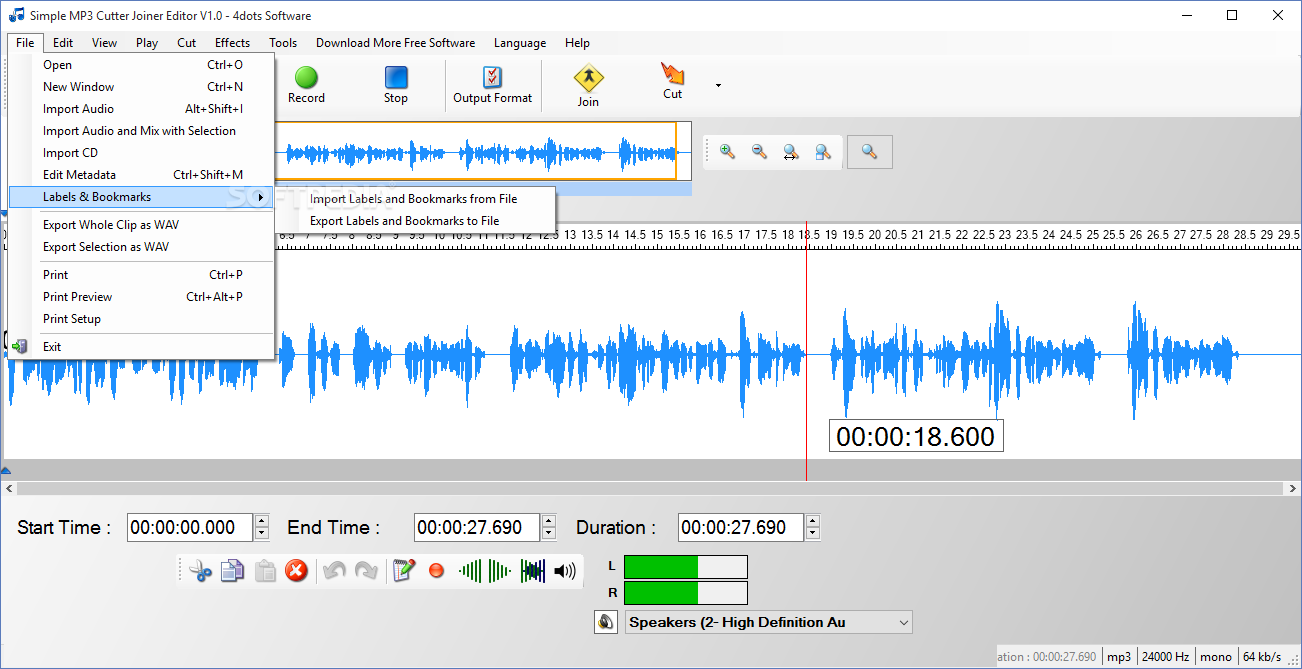Screen dimensions: 1302x669
Task: Click the paste clipboard icon
Action: click(x=265, y=571)
